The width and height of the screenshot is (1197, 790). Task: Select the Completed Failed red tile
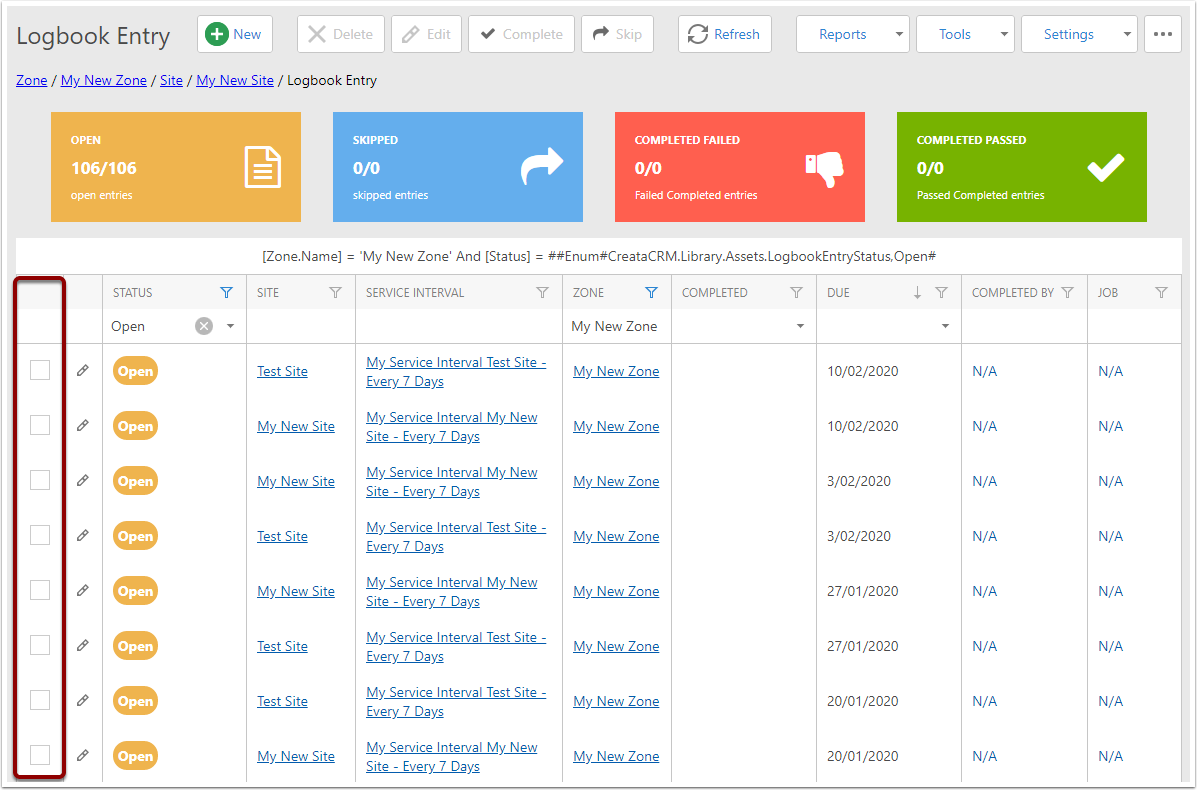740,167
